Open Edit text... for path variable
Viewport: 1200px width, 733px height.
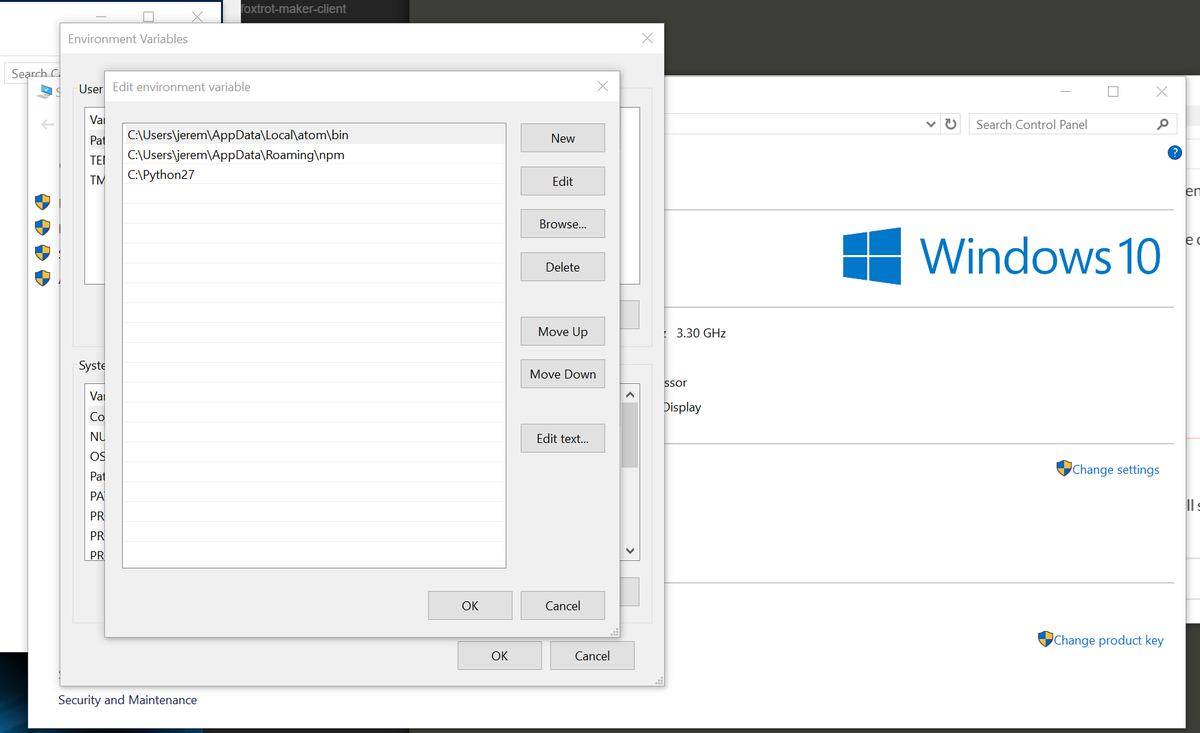562,438
